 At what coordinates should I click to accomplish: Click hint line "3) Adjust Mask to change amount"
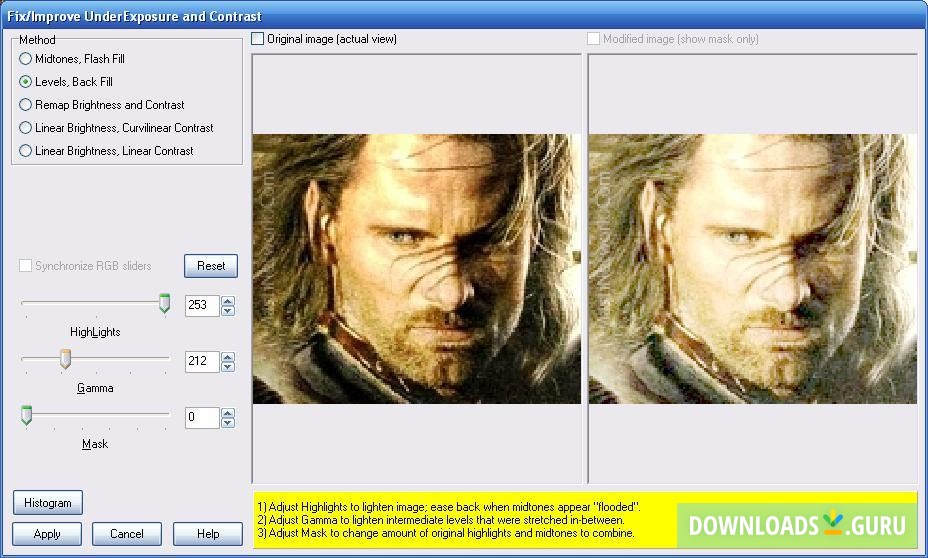coord(446,533)
